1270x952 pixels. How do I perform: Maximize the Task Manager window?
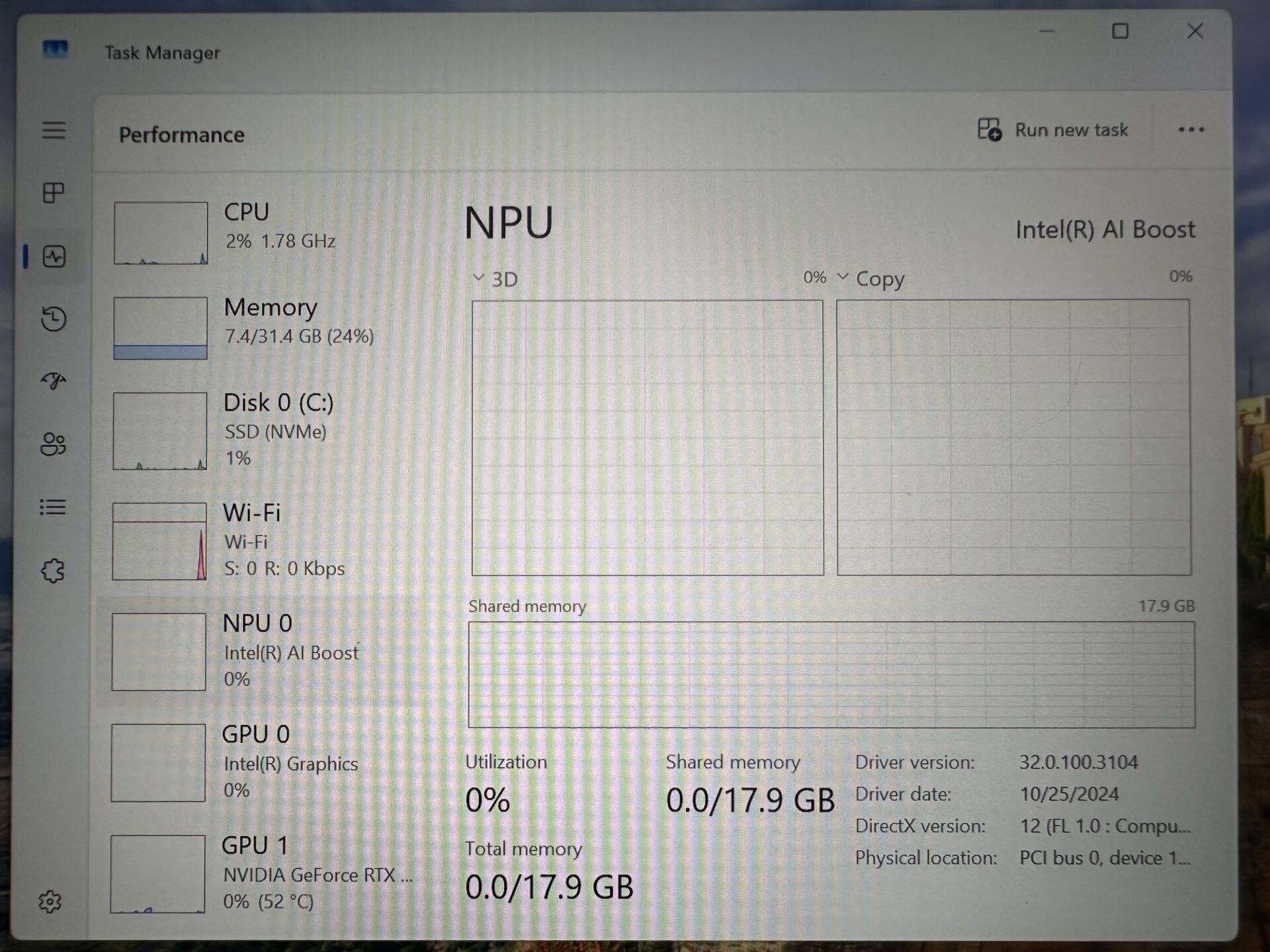click(x=1120, y=31)
